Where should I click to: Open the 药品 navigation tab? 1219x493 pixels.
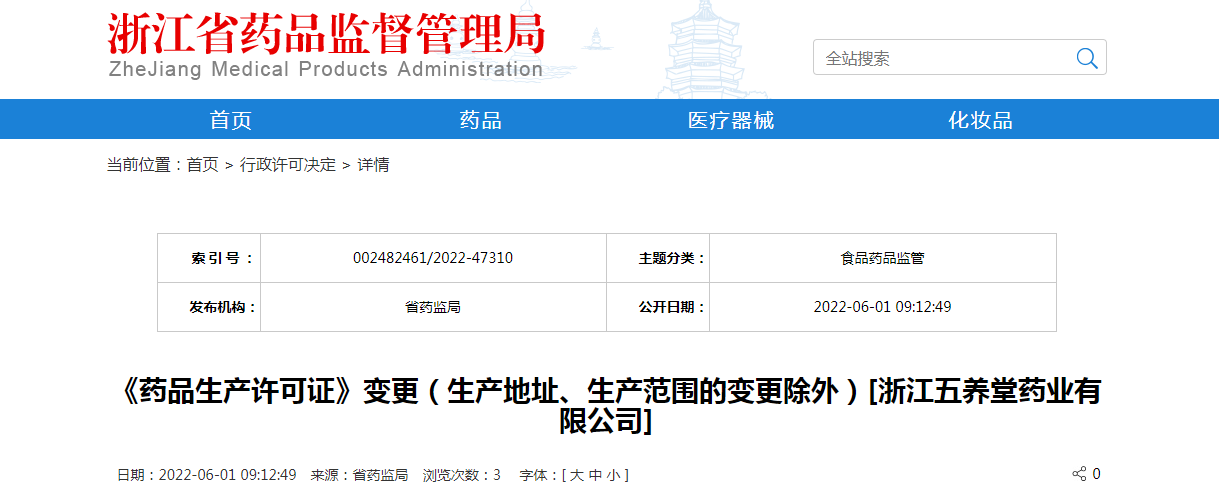click(481, 120)
